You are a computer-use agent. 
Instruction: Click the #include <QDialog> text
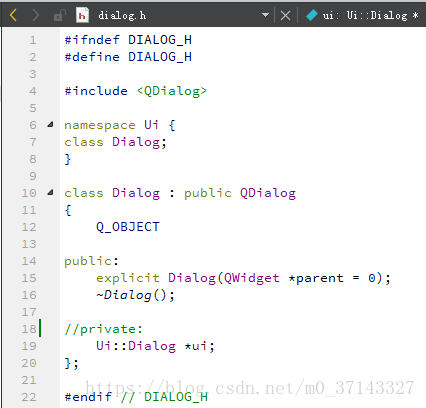[135, 91]
